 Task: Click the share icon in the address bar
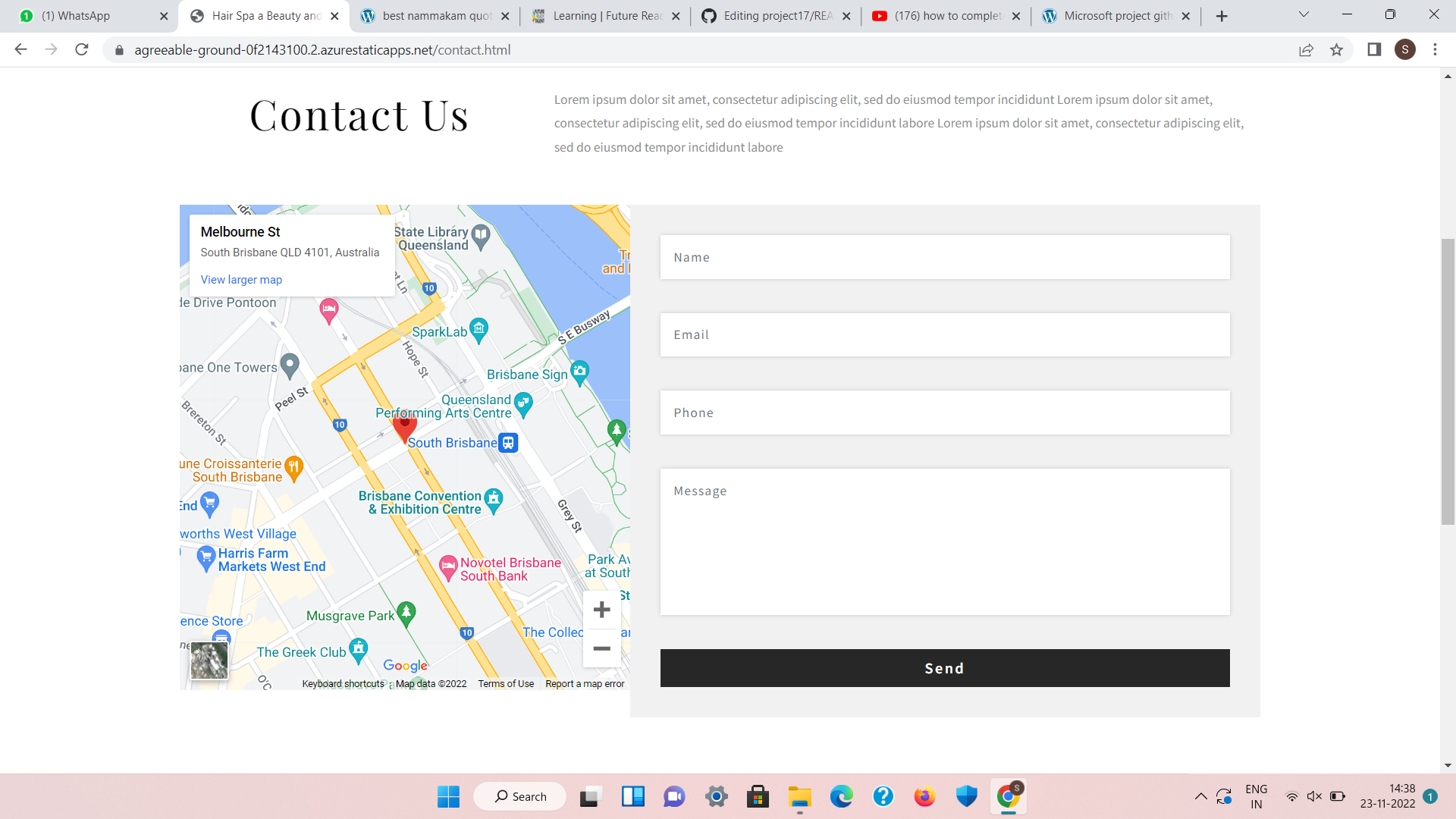1306,50
